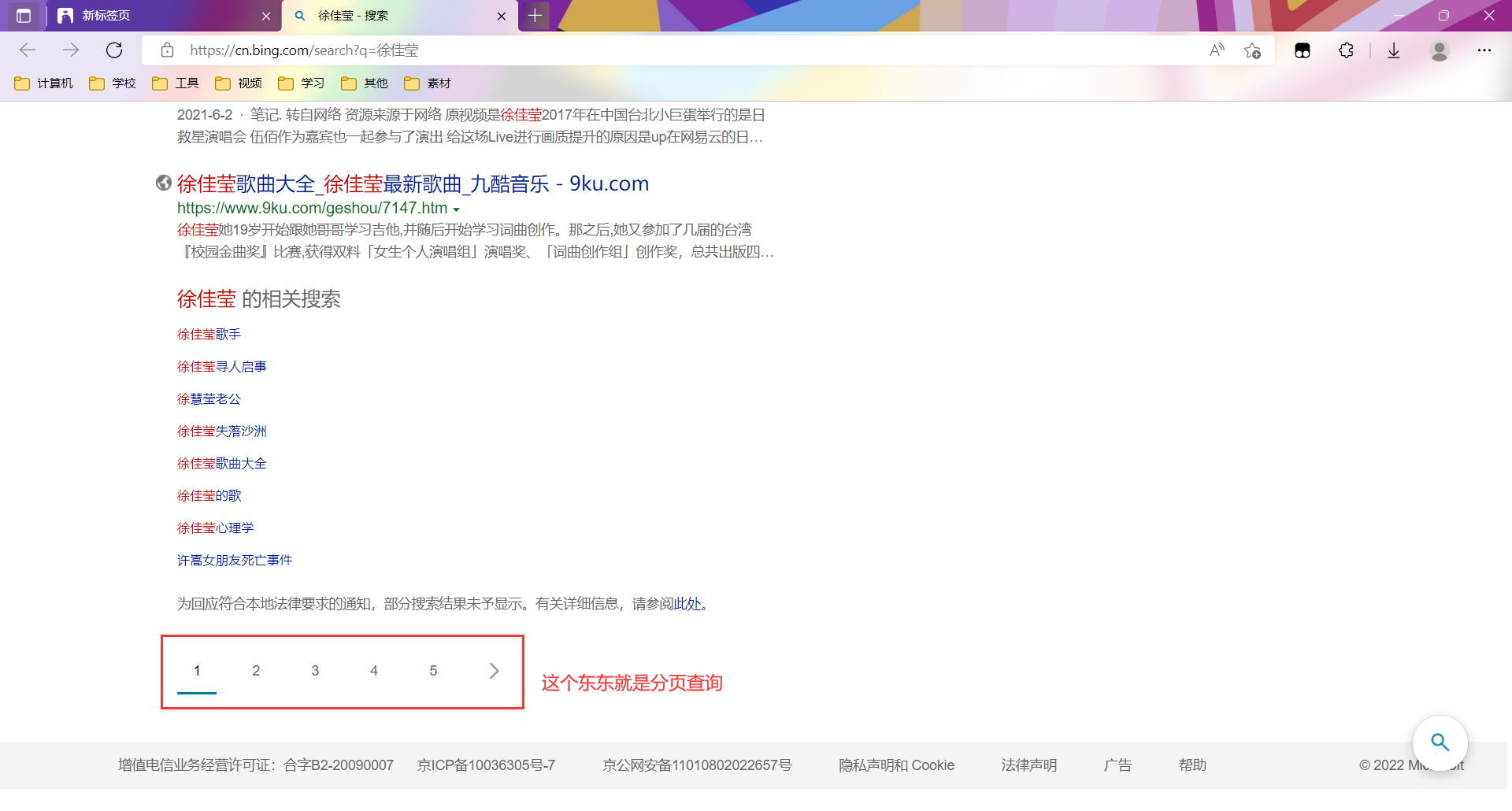Open related search 徐佳莹寻人启事
Screen dimensions: 1512x811
pyautogui.click(x=221, y=367)
